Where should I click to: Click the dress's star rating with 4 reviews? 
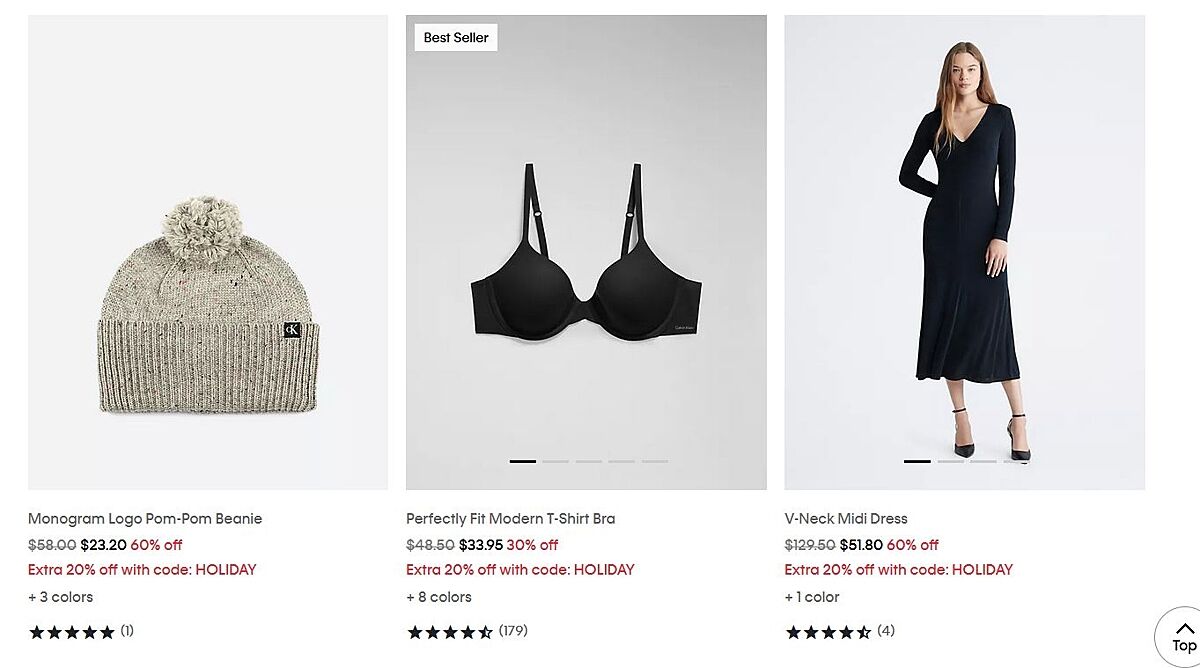click(828, 632)
